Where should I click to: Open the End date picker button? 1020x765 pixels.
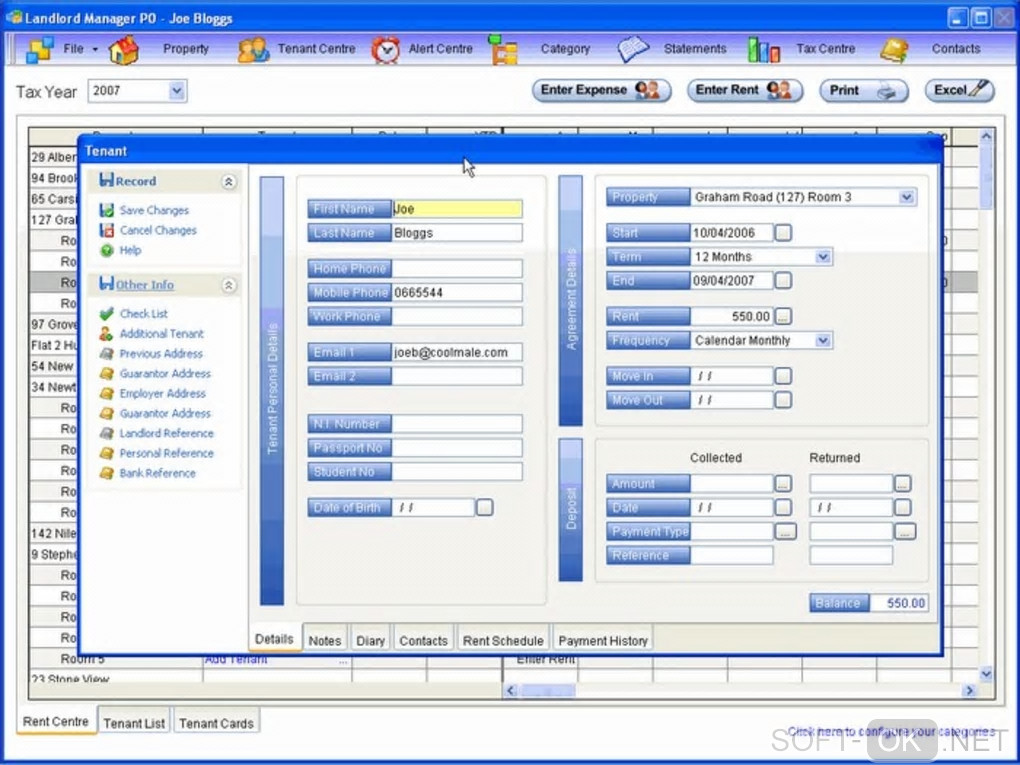783,281
